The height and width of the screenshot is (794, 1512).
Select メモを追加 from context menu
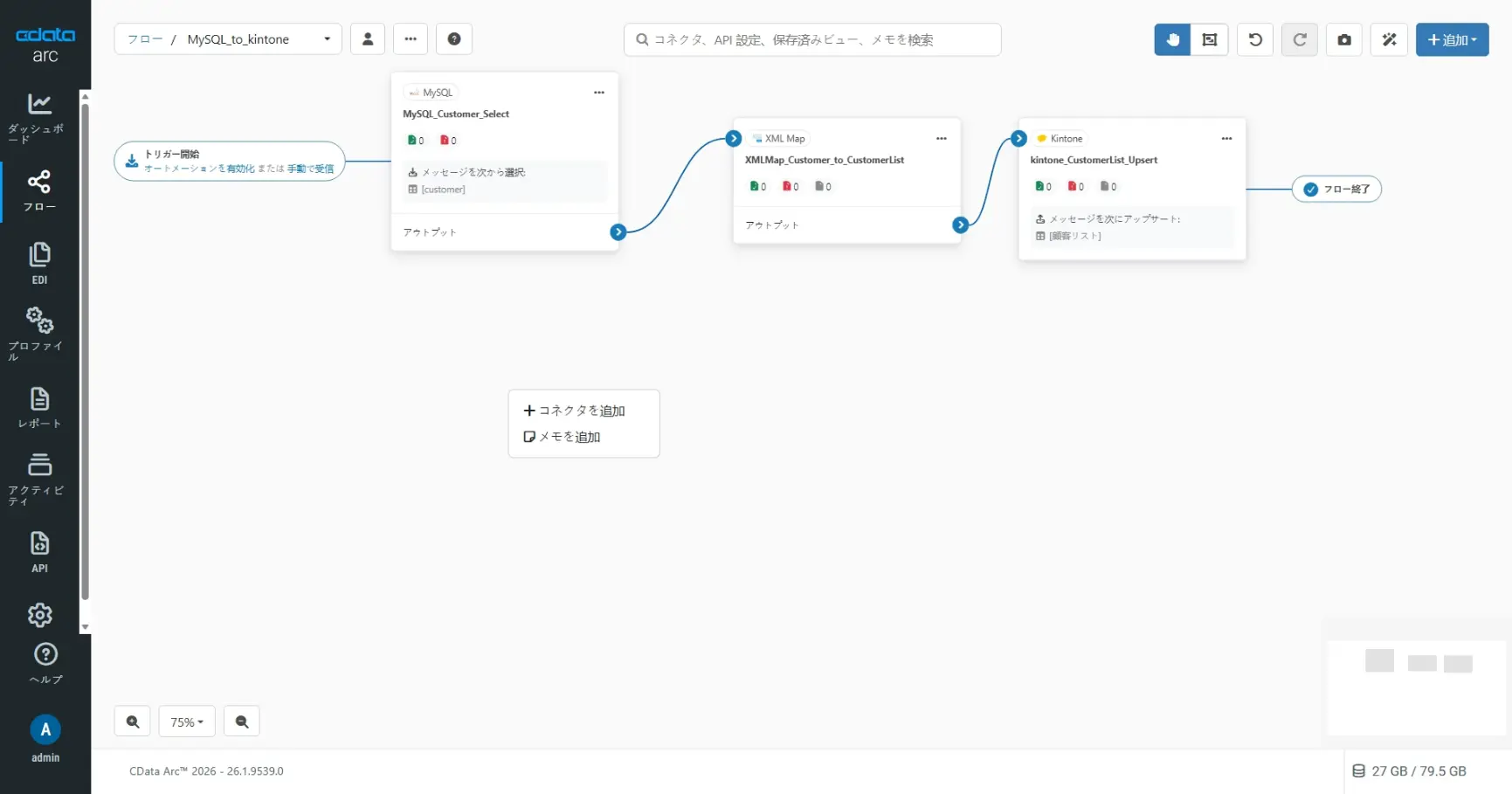coord(563,437)
